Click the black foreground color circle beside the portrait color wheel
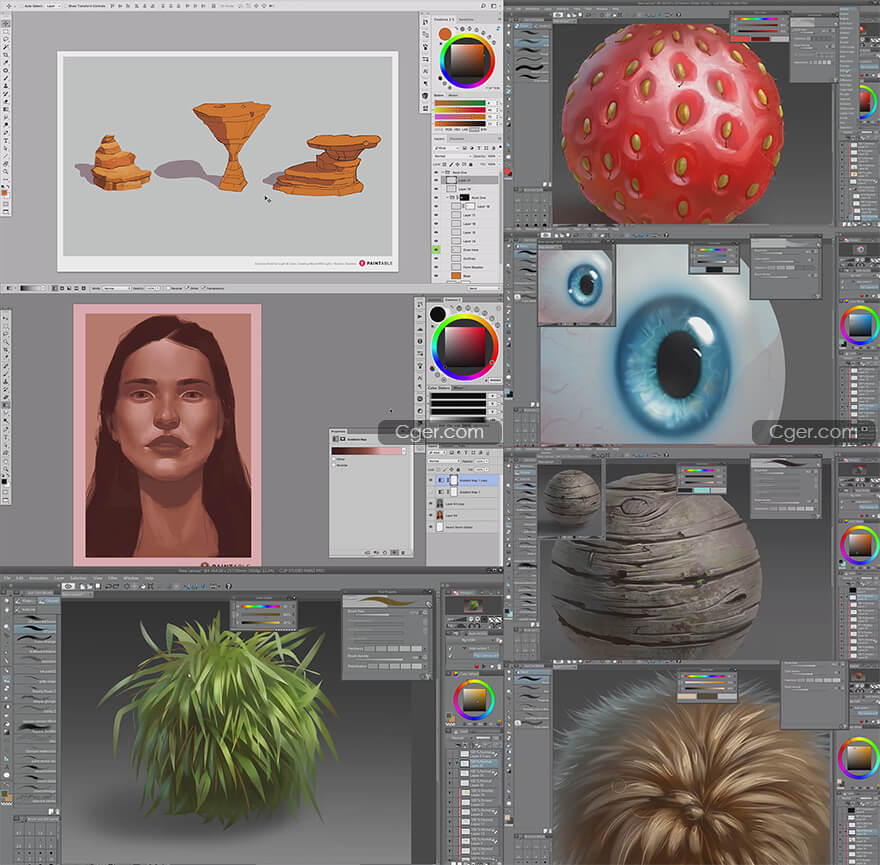The width and height of the screenshot is (880, 865). click(438, 315)
